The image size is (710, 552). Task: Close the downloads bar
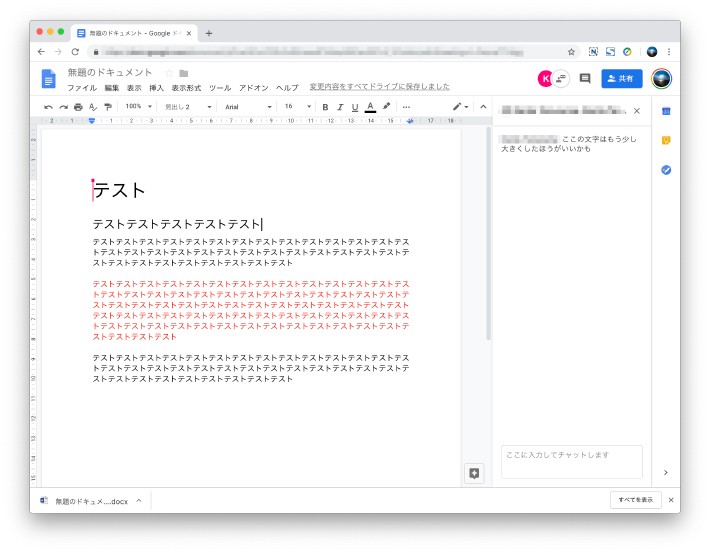671,500
